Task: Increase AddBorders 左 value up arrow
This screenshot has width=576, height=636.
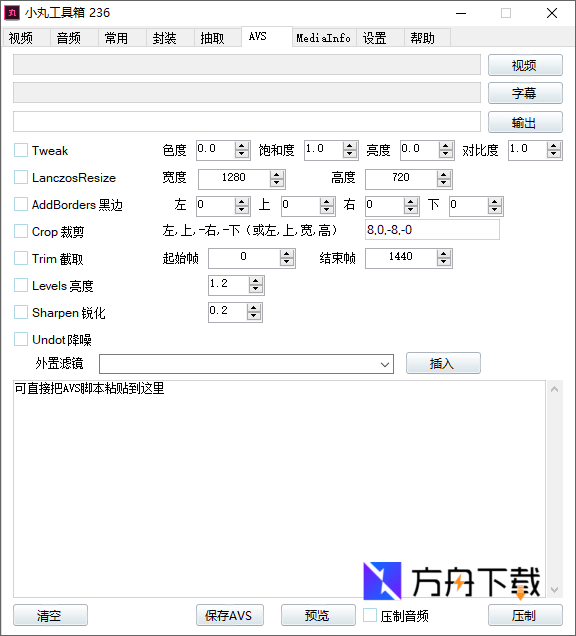Action: click(x=242, y=202)
